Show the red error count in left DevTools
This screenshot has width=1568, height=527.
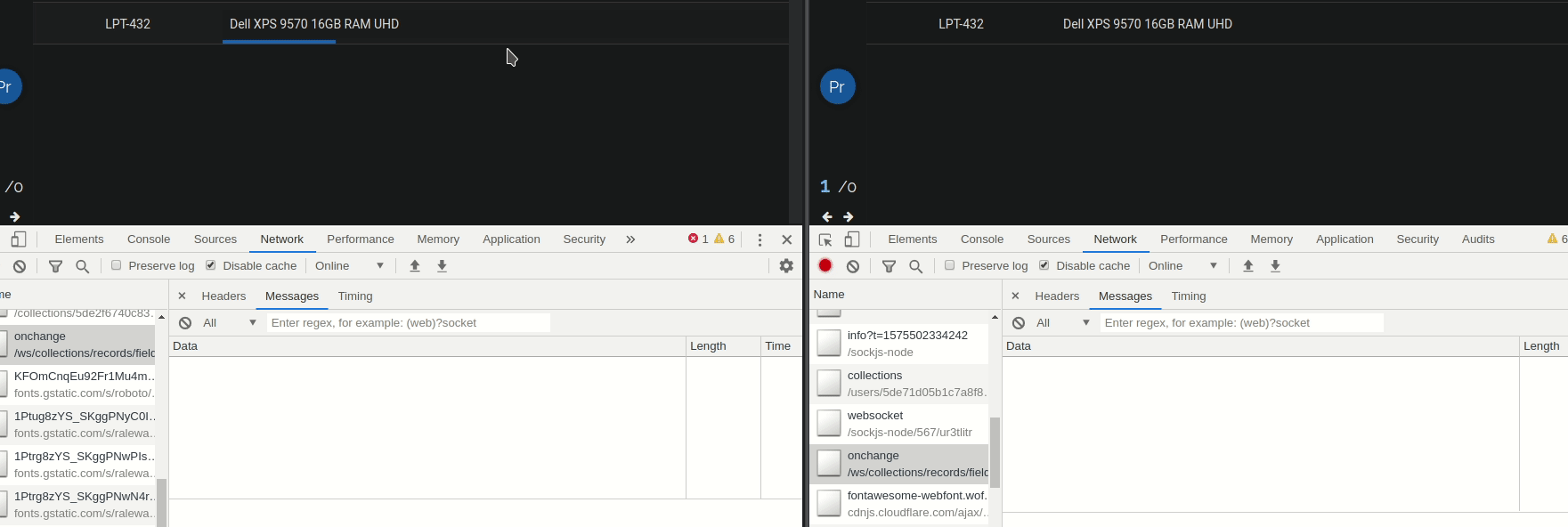point(698,239)
